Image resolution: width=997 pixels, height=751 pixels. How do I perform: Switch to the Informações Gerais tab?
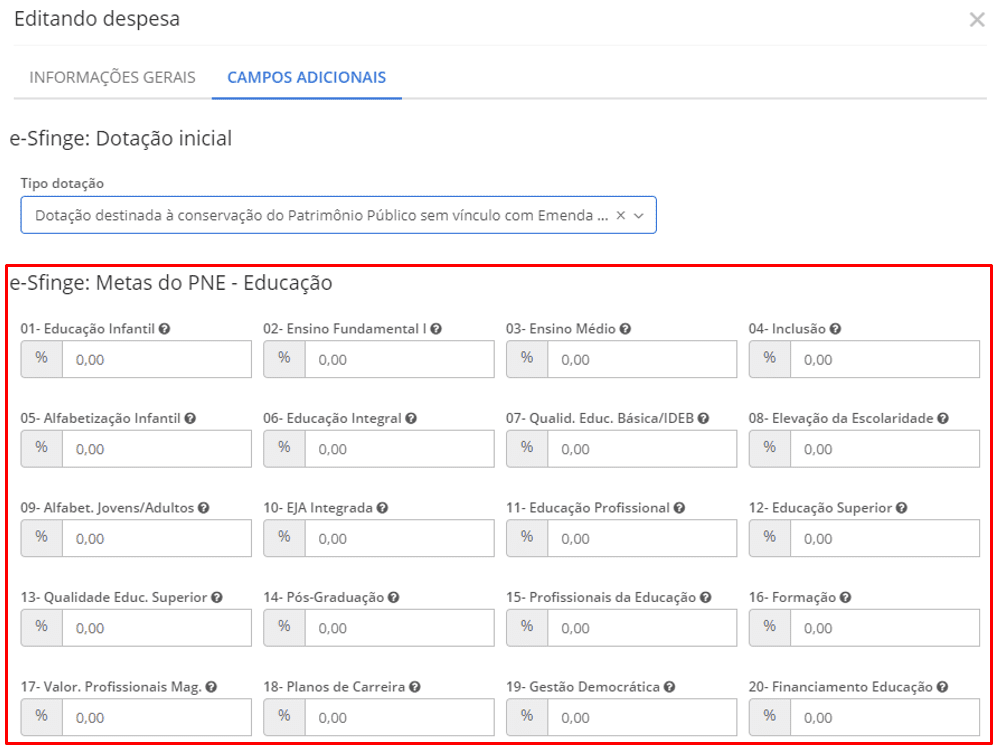[x=112, y=78]
